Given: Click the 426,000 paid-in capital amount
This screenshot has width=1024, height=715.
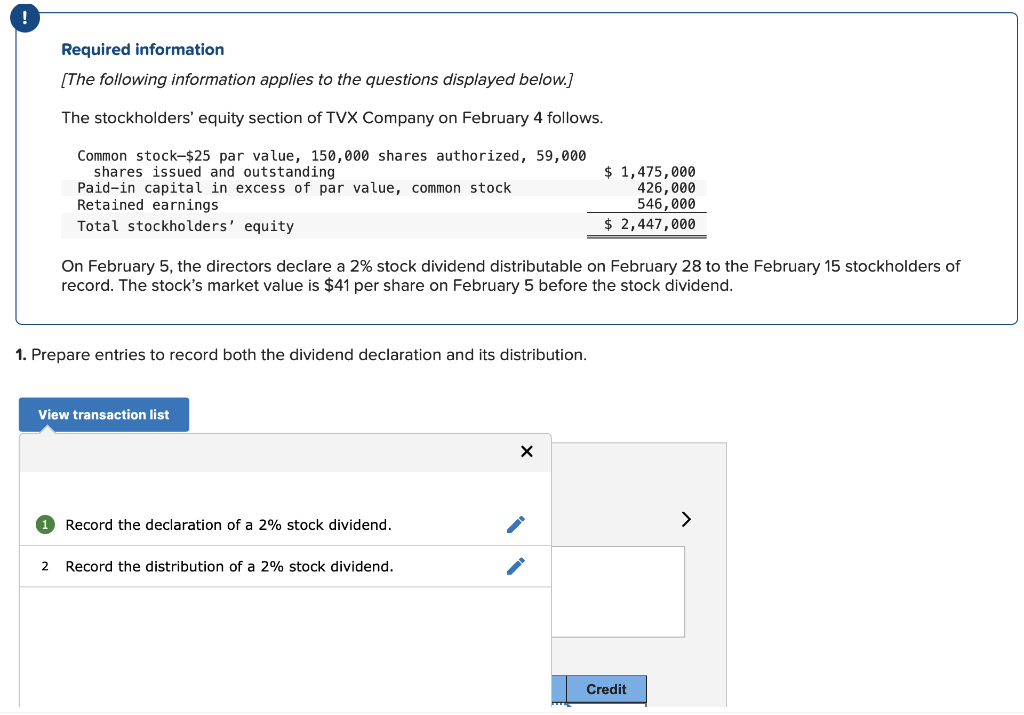Looking at the screenshot, I should coord(666,188).
